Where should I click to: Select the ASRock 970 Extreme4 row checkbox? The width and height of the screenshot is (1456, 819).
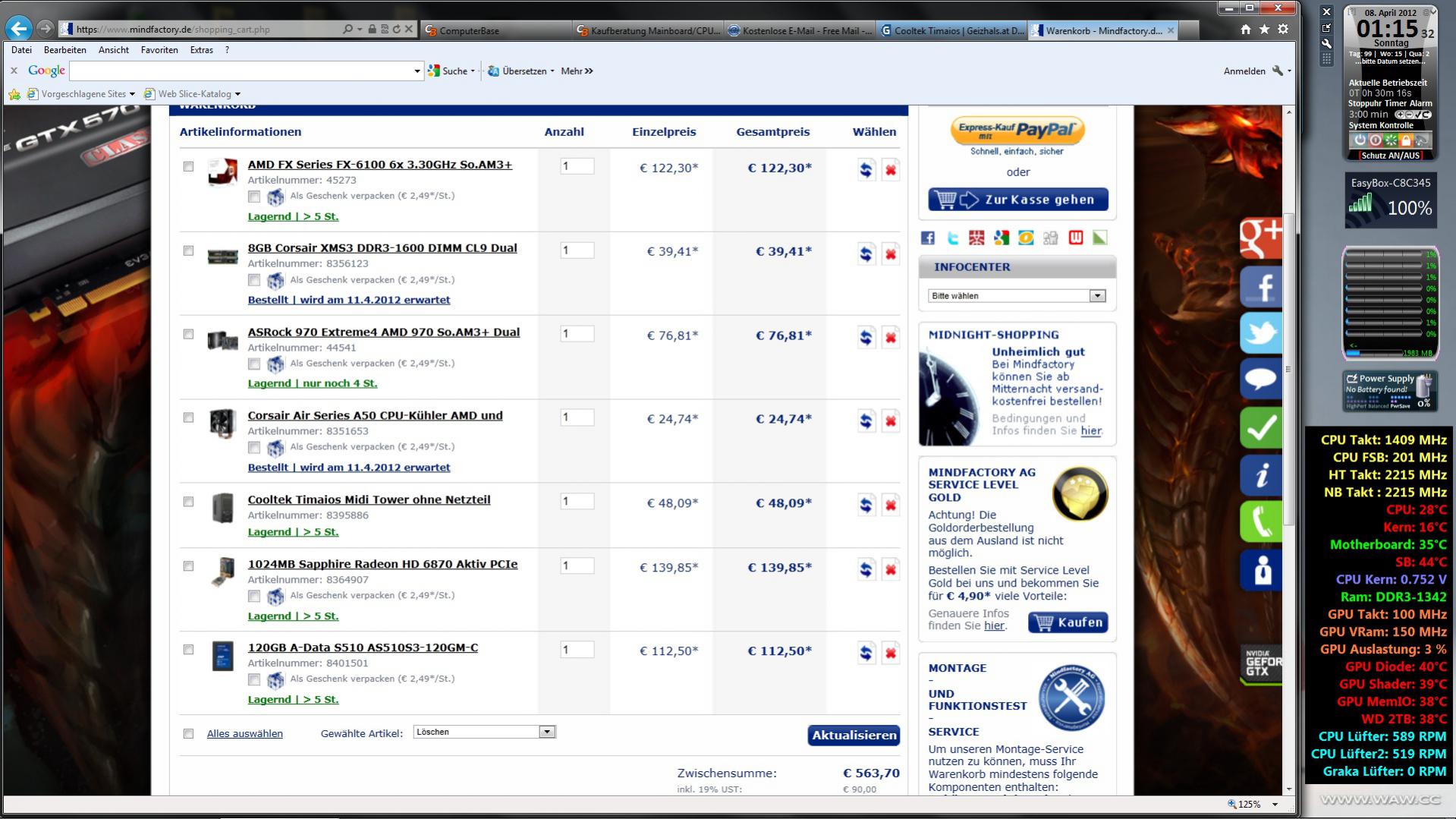(x=188, y=334)
